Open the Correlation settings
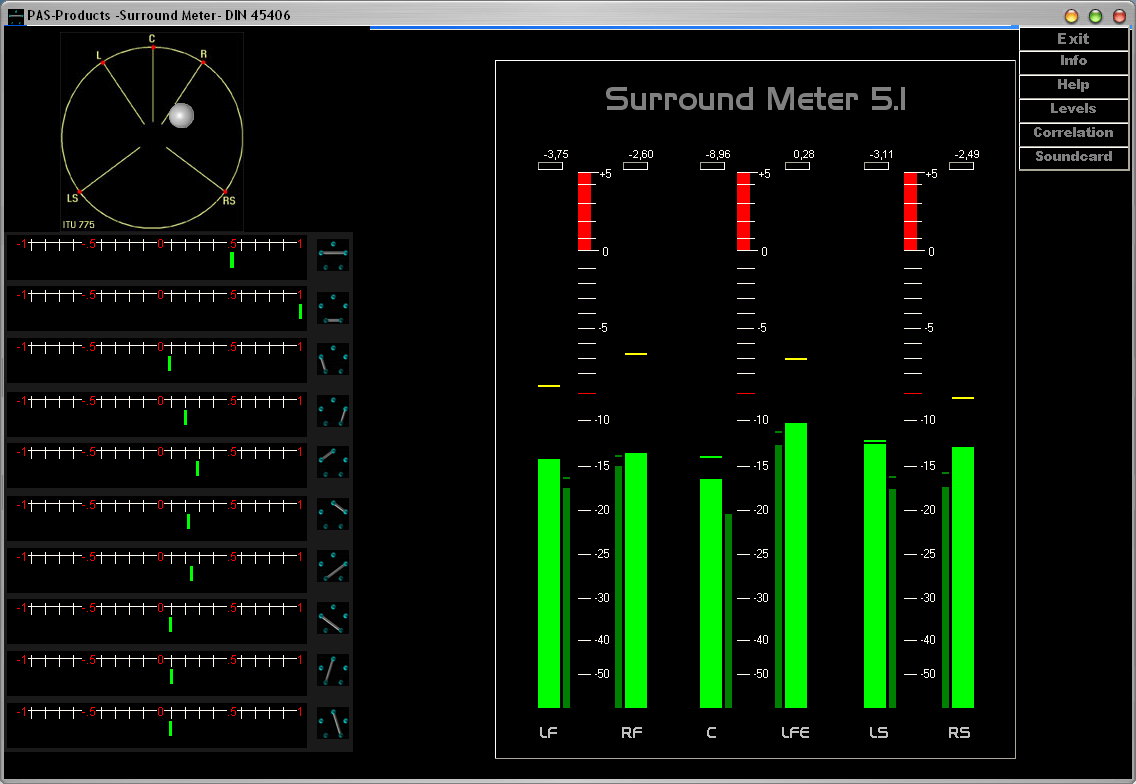This screenshot has width=1136, height=784. (x=1073, y=133)
